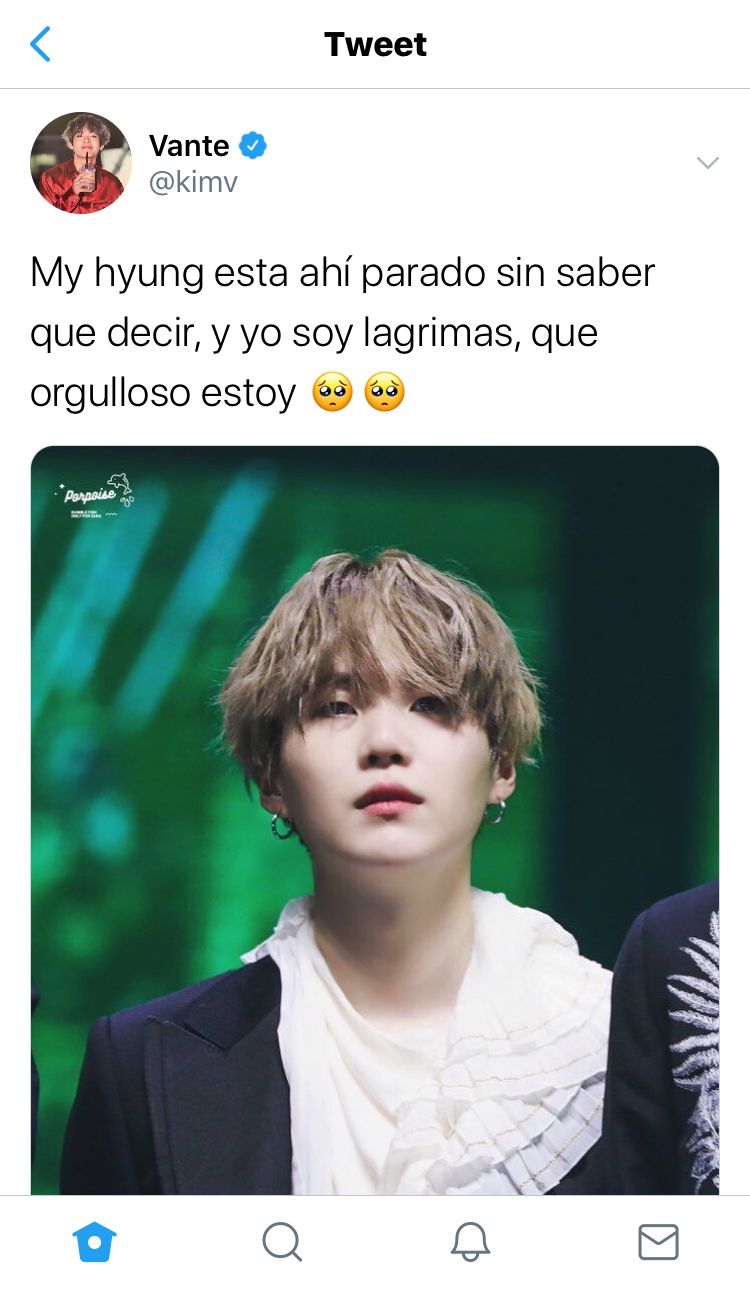Tap the Tweet header title
This screenshot has height=1294, width=750.
[x=375, y=44]
